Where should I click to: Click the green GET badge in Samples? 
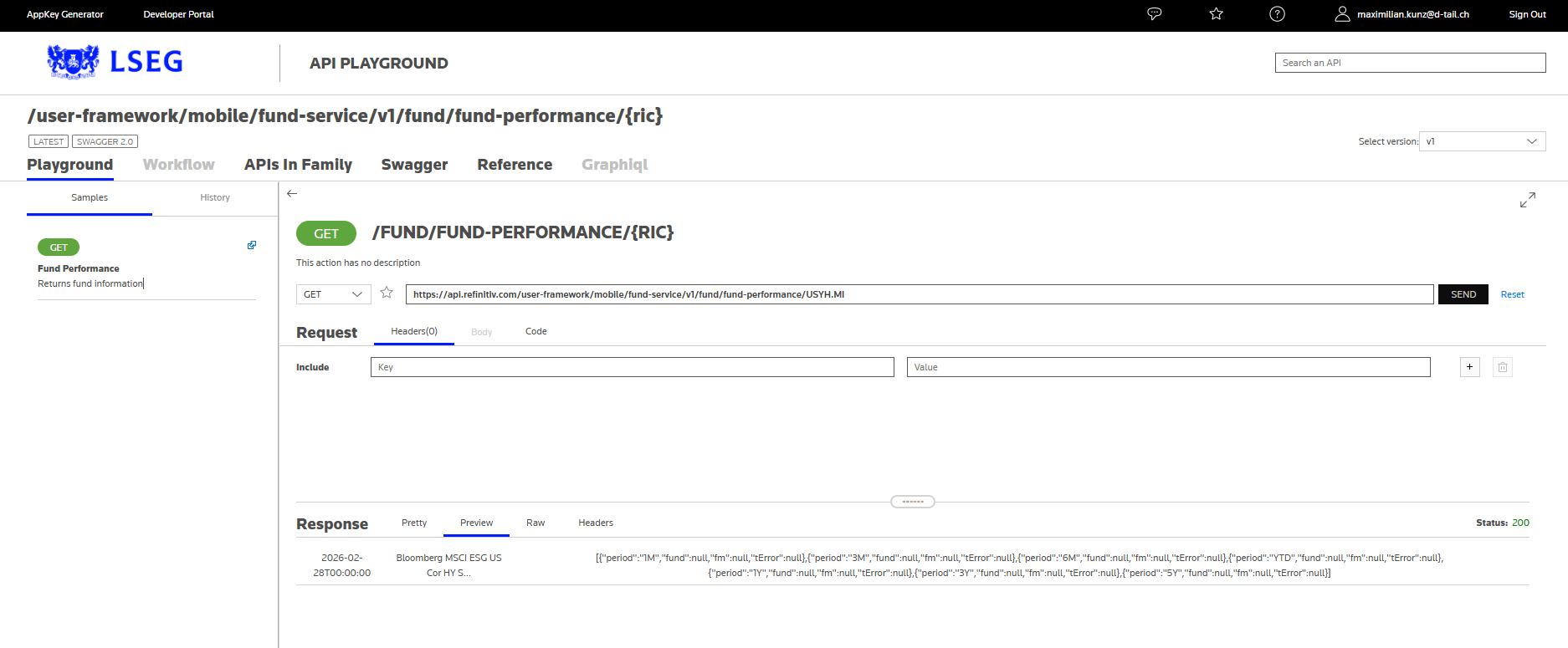tap(59, 247)
